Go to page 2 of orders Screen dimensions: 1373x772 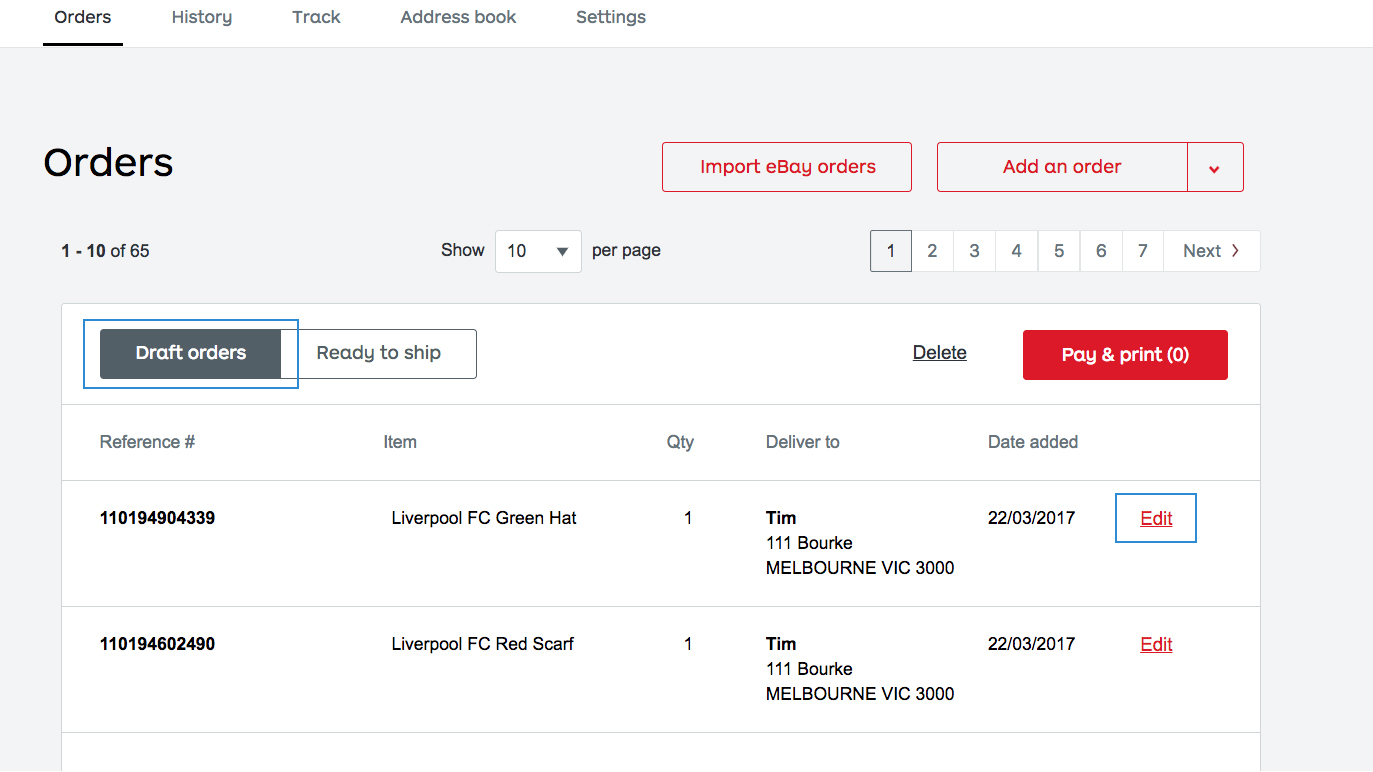coord(932,251)
